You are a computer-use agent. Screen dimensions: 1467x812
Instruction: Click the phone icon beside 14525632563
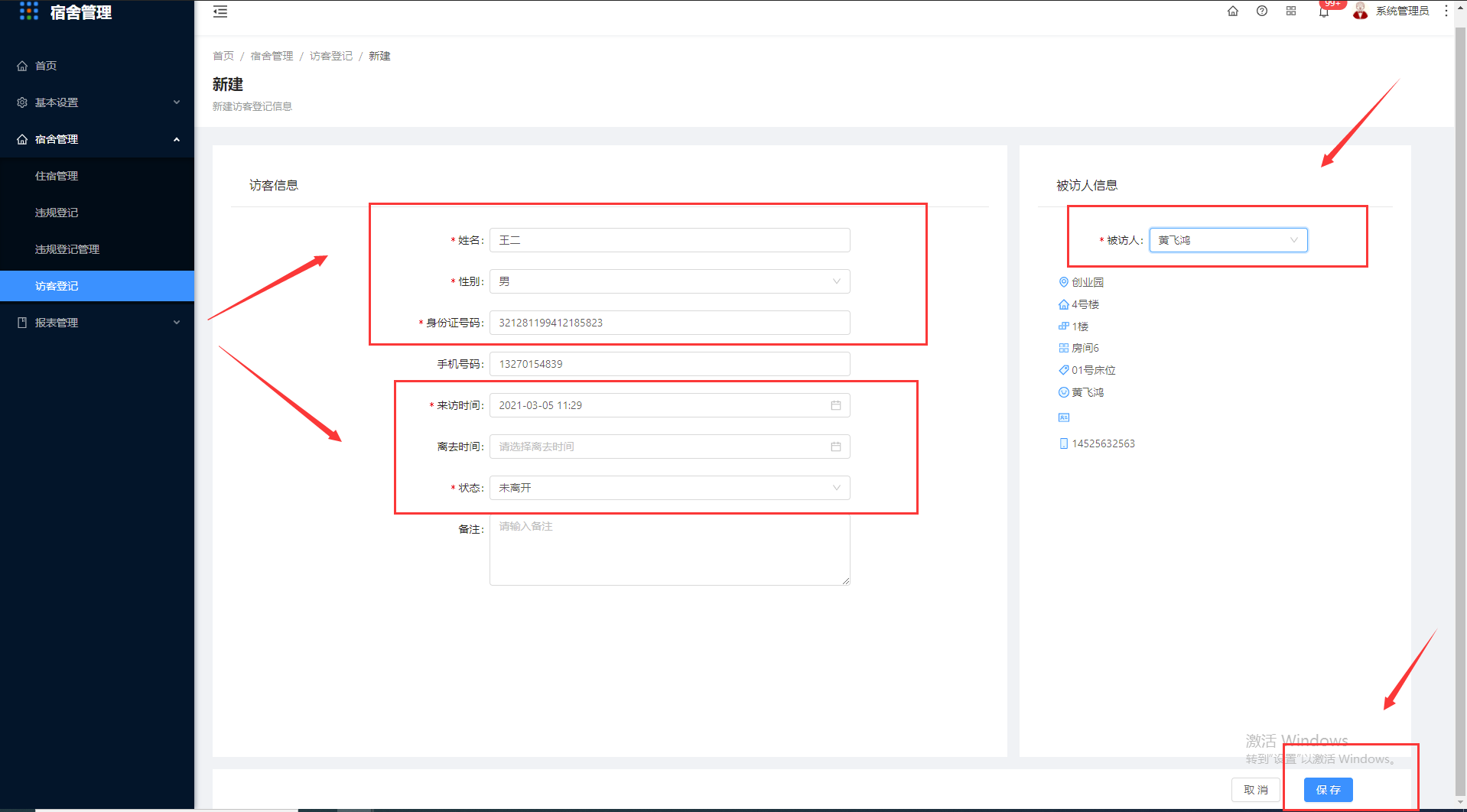click(1063, 443)
